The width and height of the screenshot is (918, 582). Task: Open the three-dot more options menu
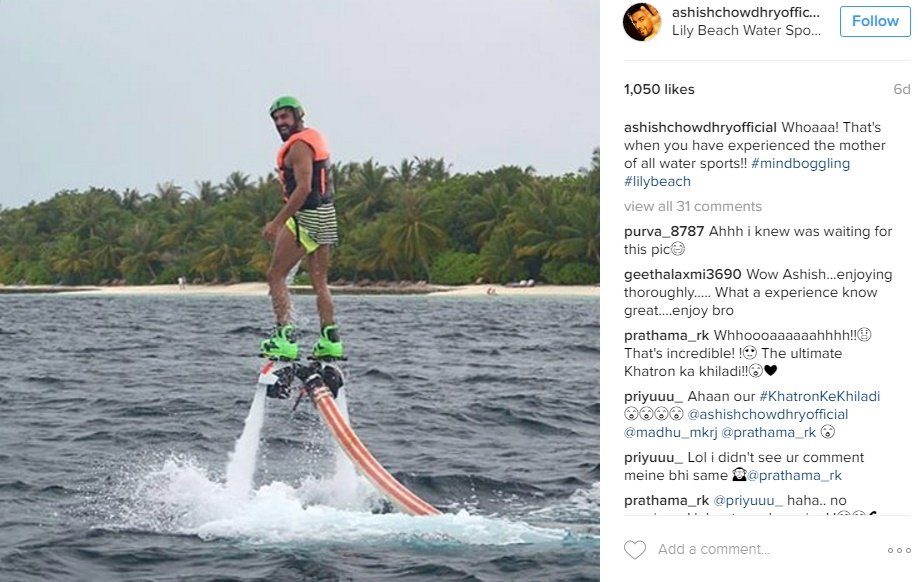click(x=898, y=550)
